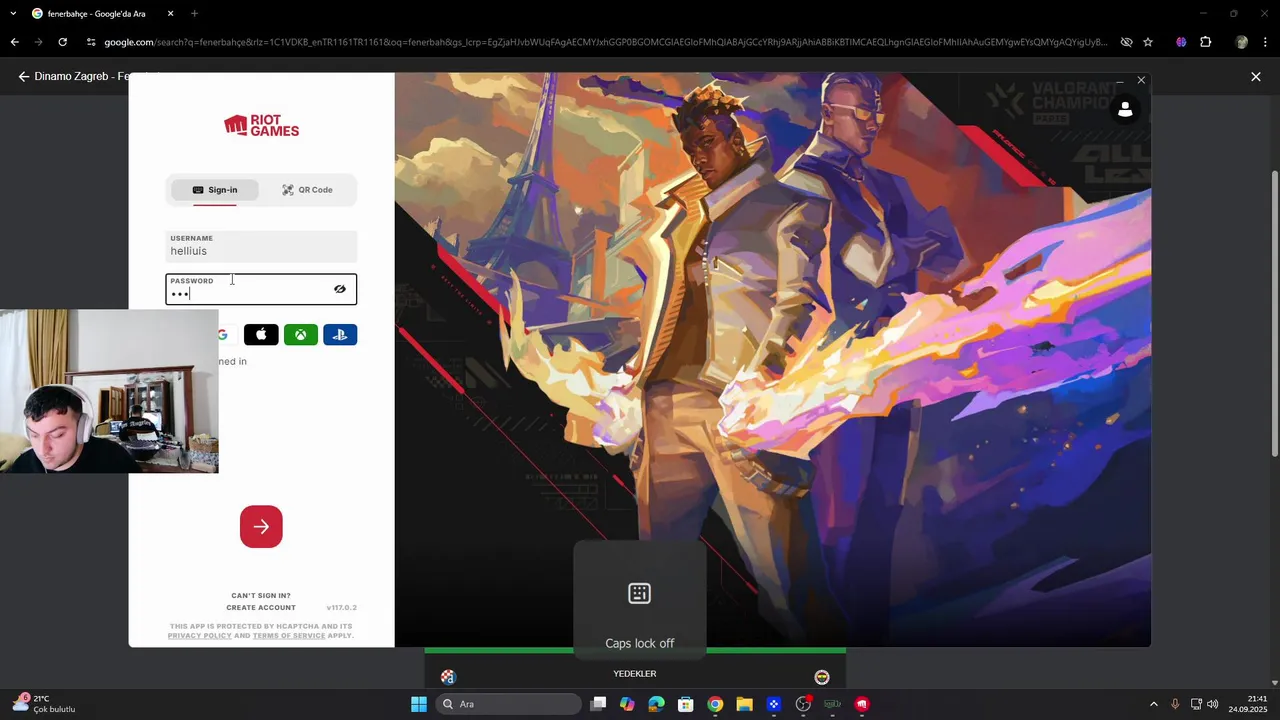This screenshot has height=720, width=1280.
Task: Open the clock showing 21:41
Action: (1248, 704)
